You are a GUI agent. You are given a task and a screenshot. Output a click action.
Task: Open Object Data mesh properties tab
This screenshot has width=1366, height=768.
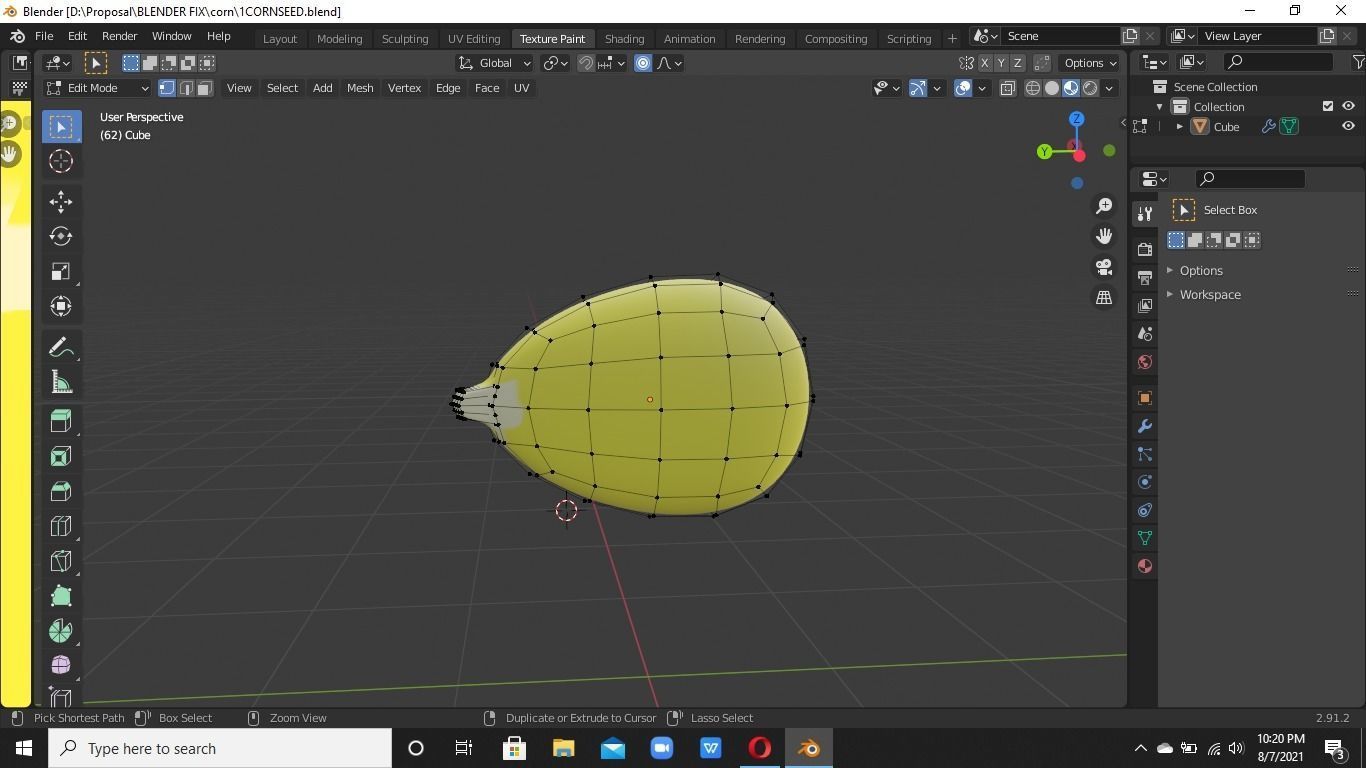point(1145,538)
